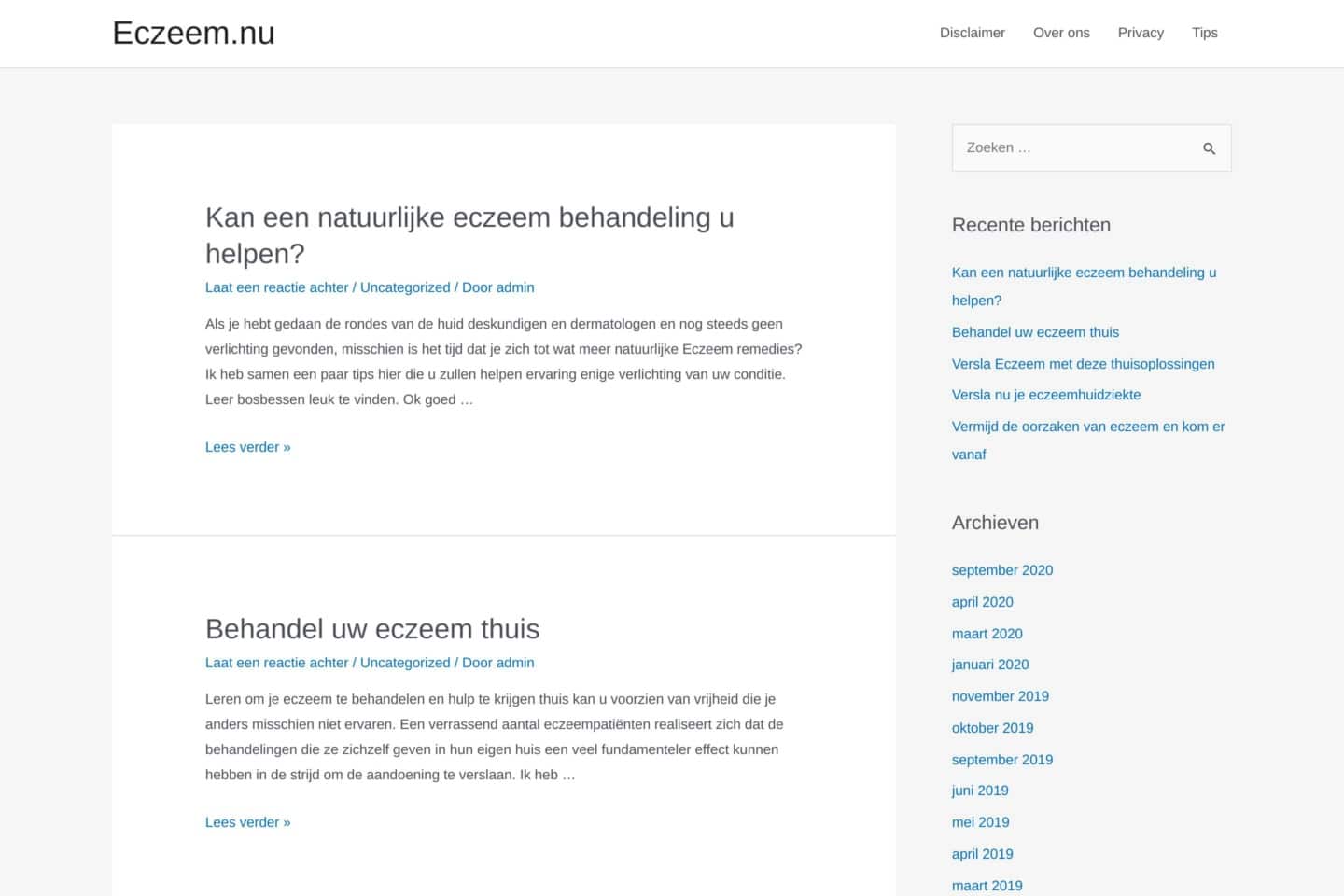1344x896 pixels.
Task: Open the Disclaimer menu item
Action: point(972,33)
